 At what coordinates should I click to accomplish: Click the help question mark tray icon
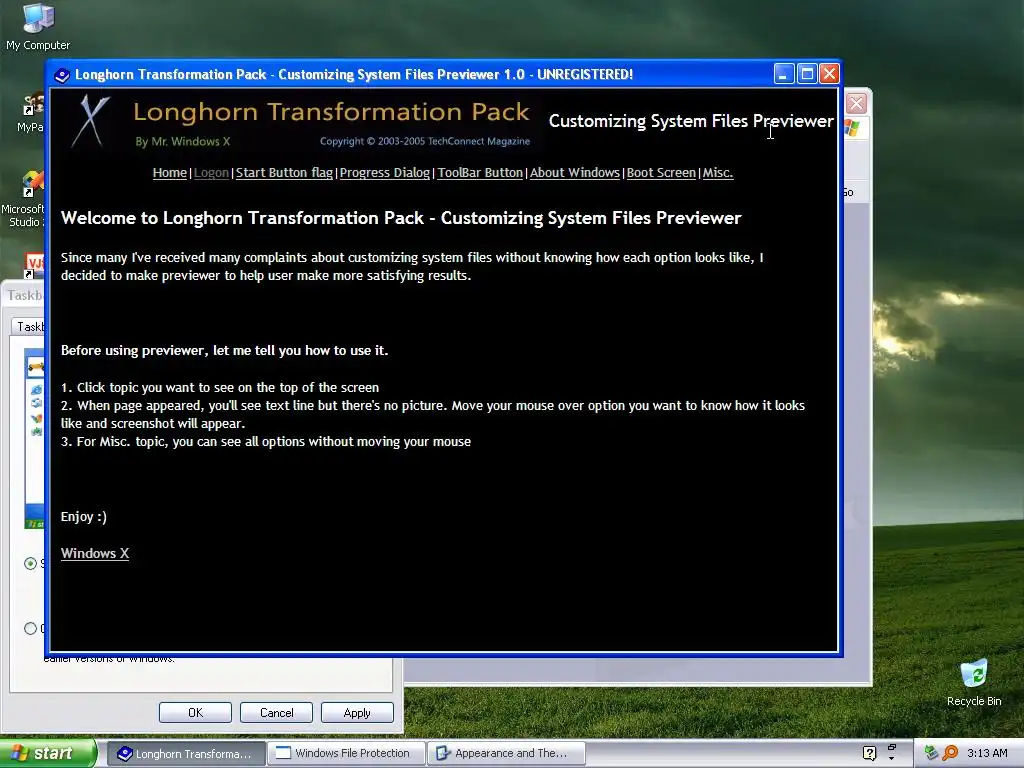point(869,753)
